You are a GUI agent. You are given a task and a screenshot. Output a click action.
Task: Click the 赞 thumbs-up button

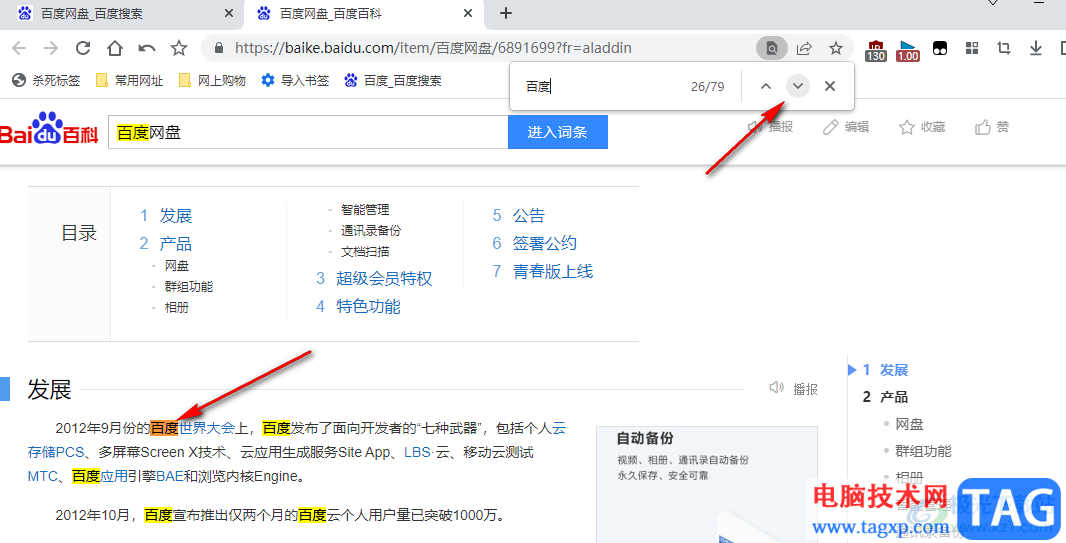pyautogui.click(x=992, y=127)
